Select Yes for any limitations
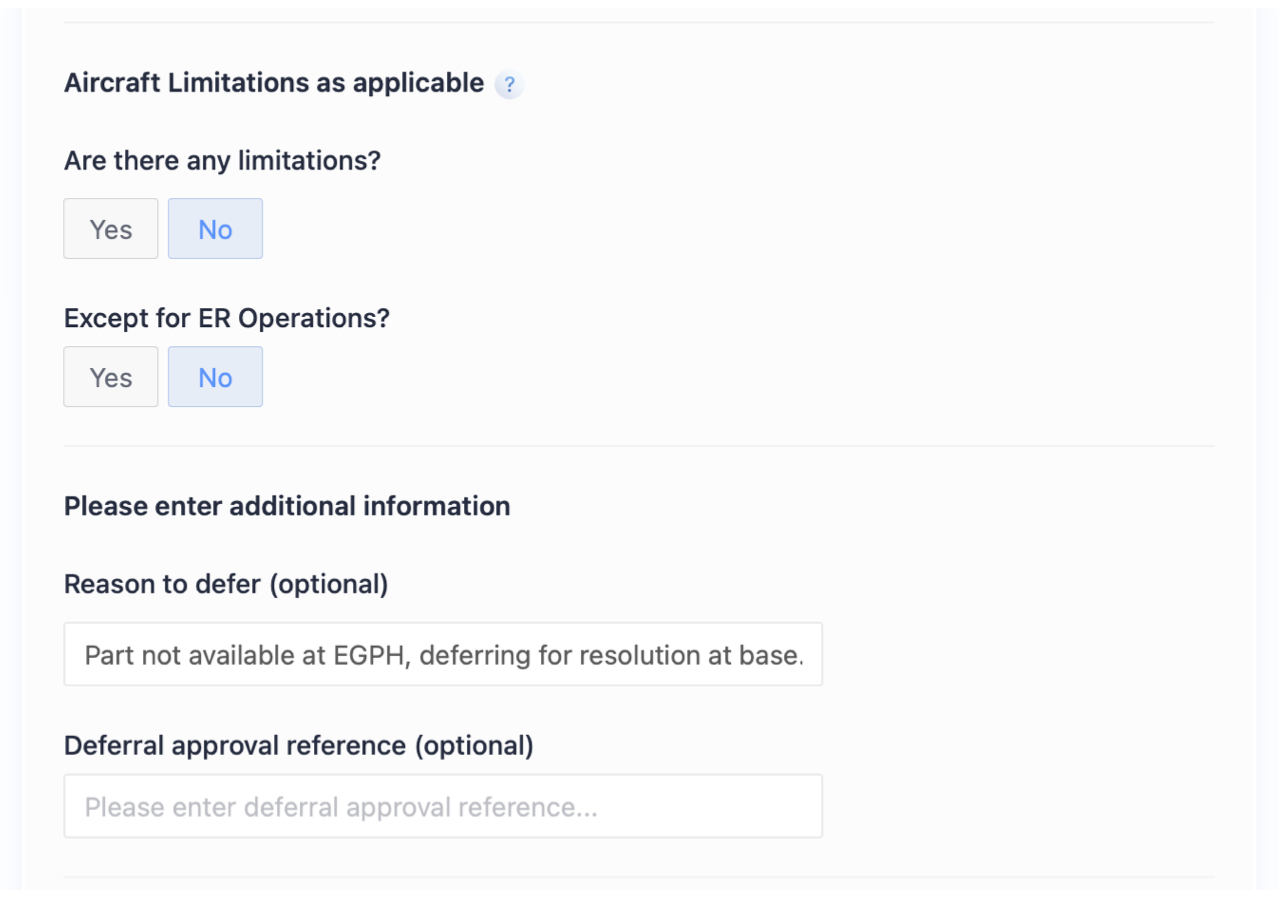Image resolution: width=1286 pixels, height=902 pixels. [111, 229]
